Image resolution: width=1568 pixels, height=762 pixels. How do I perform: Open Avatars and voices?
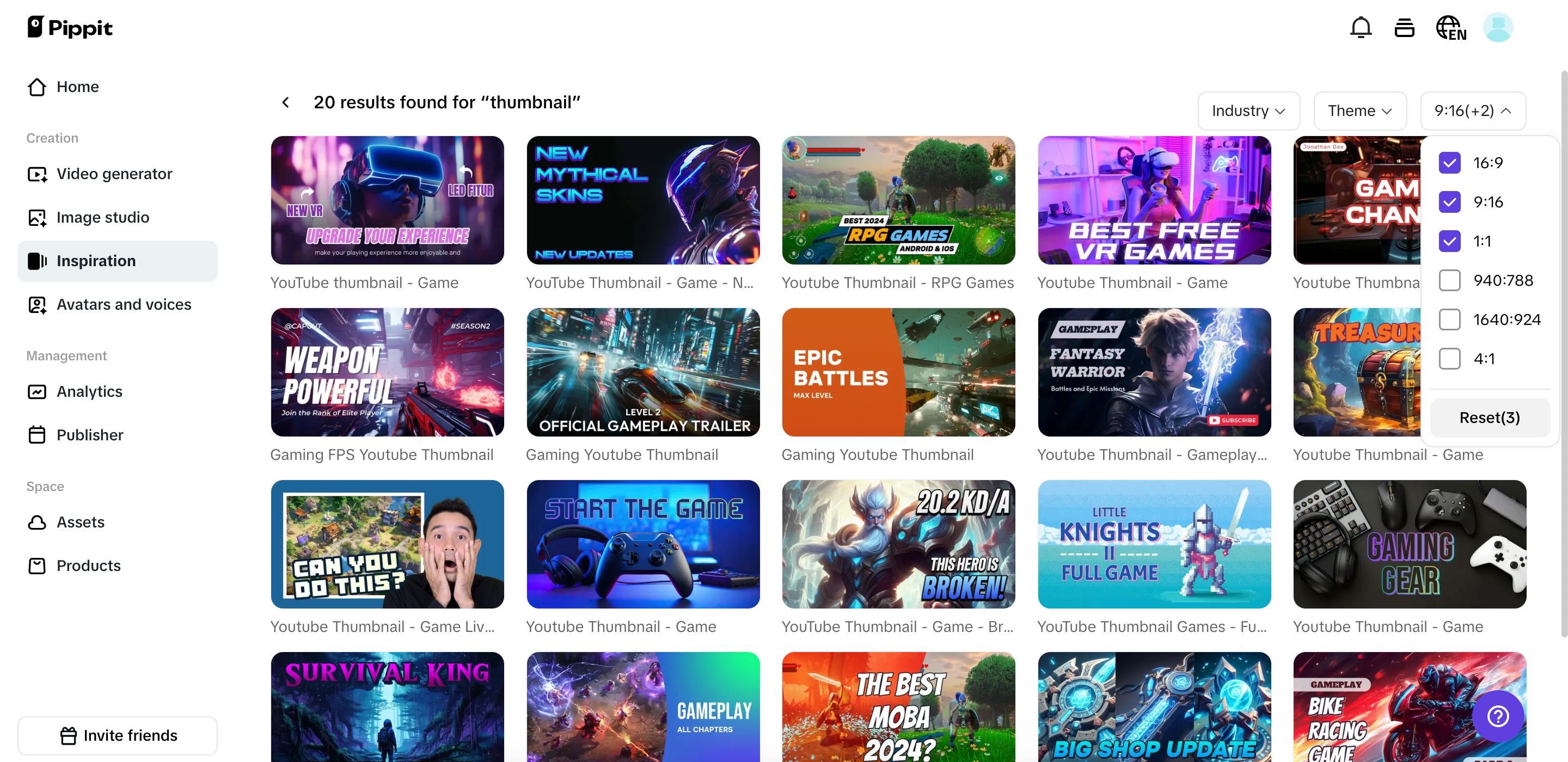coord(124,304)
